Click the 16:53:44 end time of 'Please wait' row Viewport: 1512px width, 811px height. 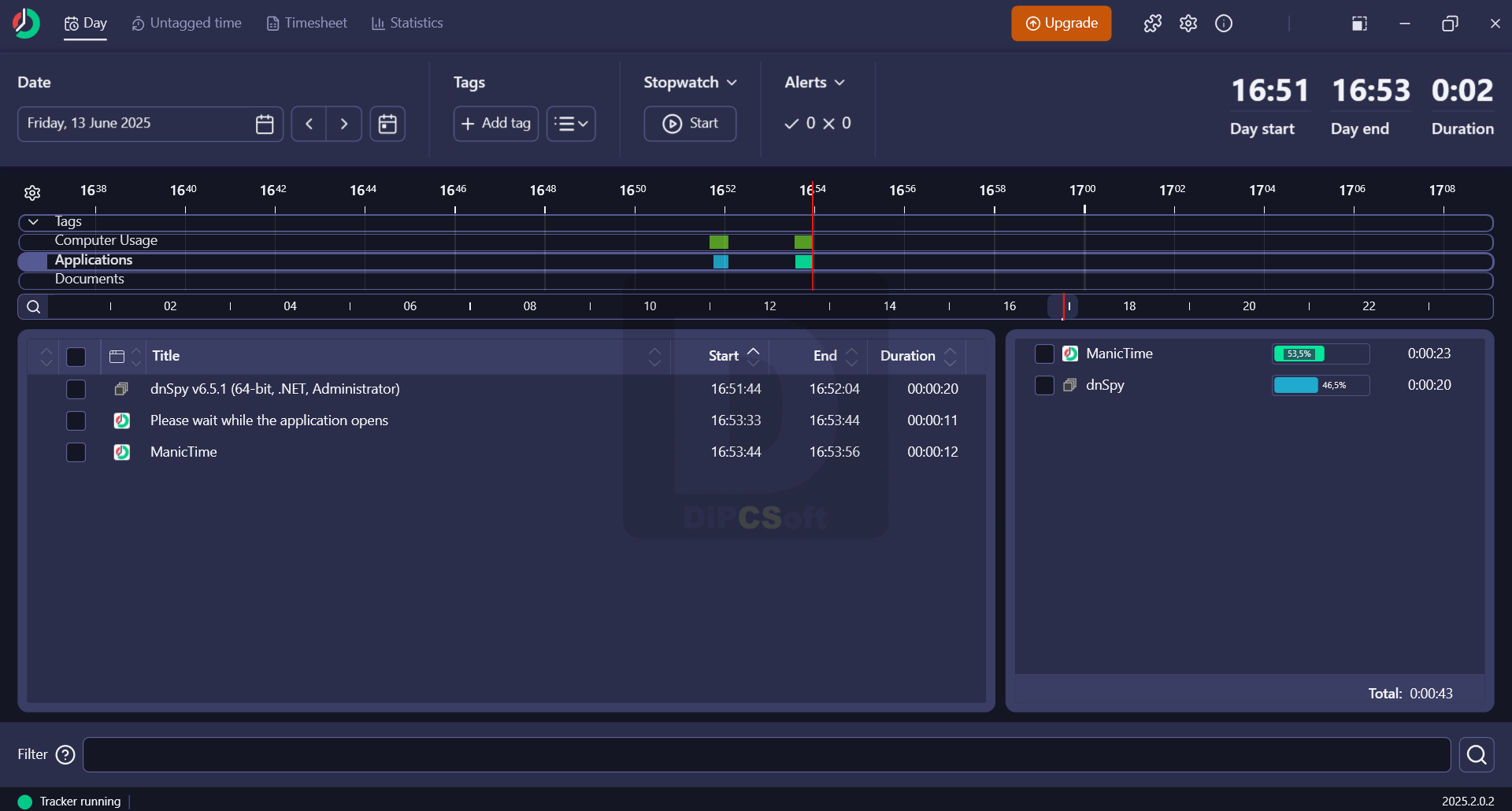click(834, 420)
